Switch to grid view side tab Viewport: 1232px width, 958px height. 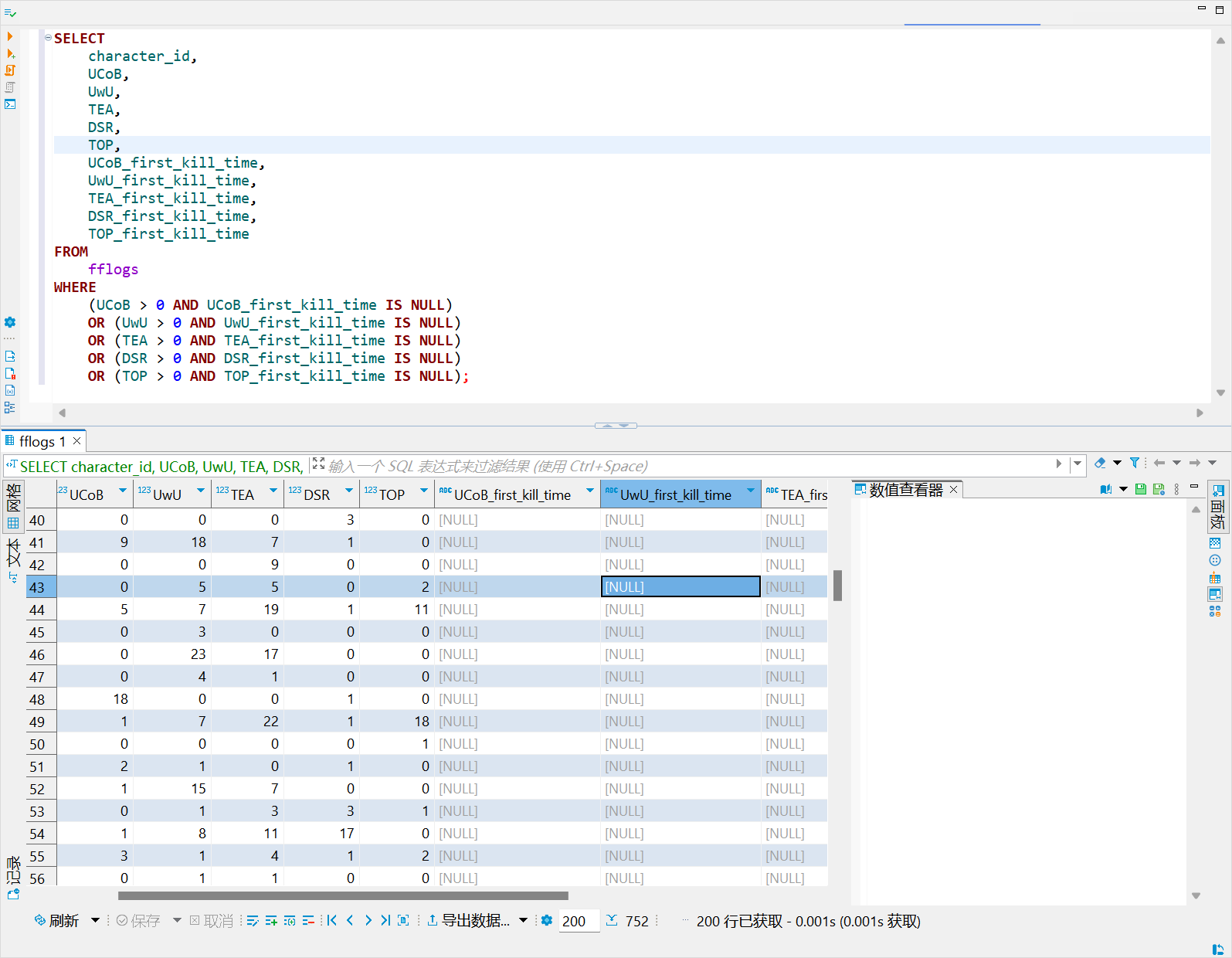[13, 507]
